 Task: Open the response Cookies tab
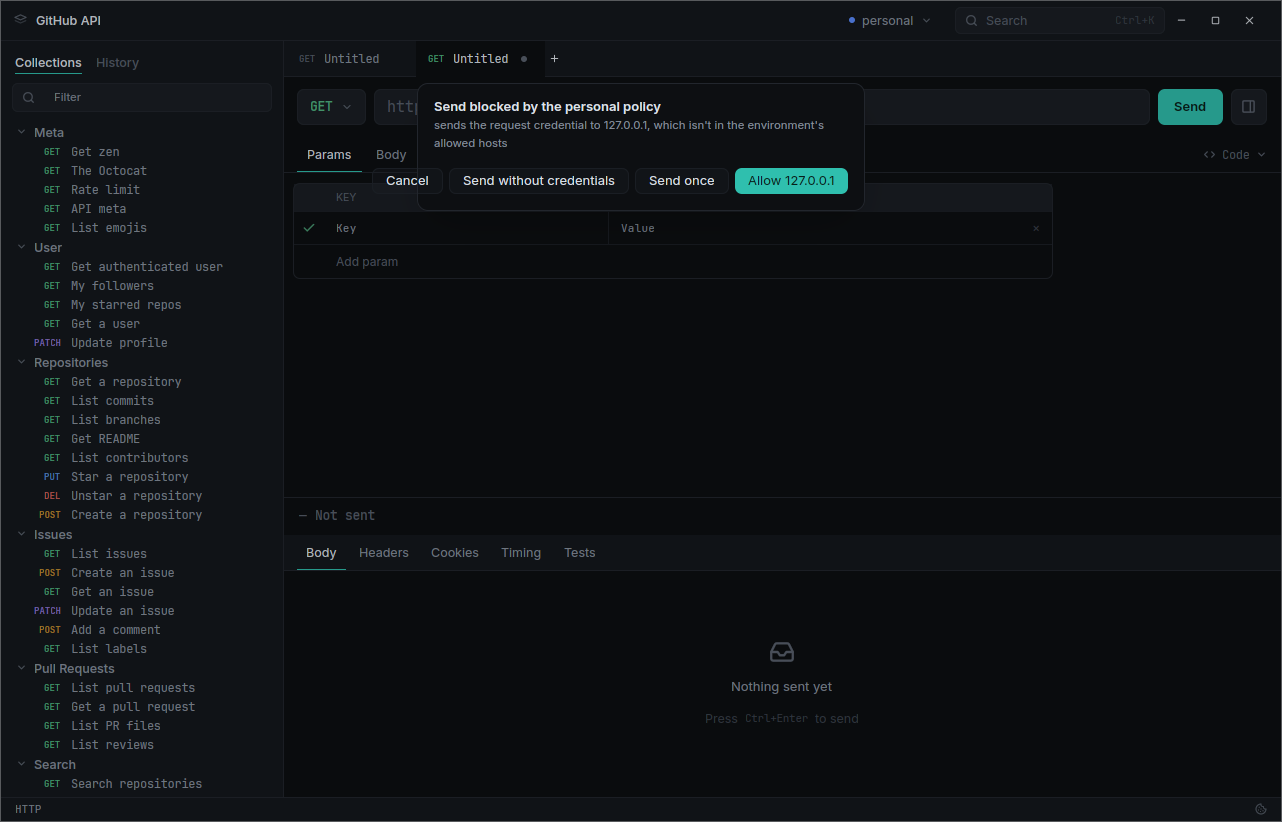pos(455,553)
